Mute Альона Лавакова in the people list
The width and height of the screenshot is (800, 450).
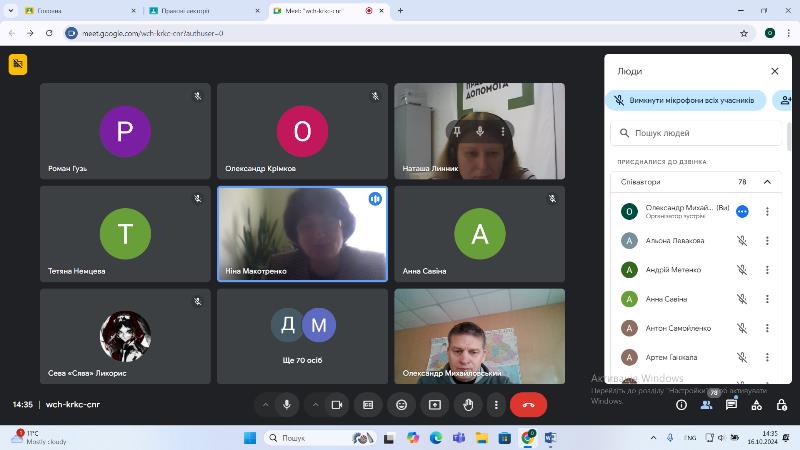coord(742,241)
